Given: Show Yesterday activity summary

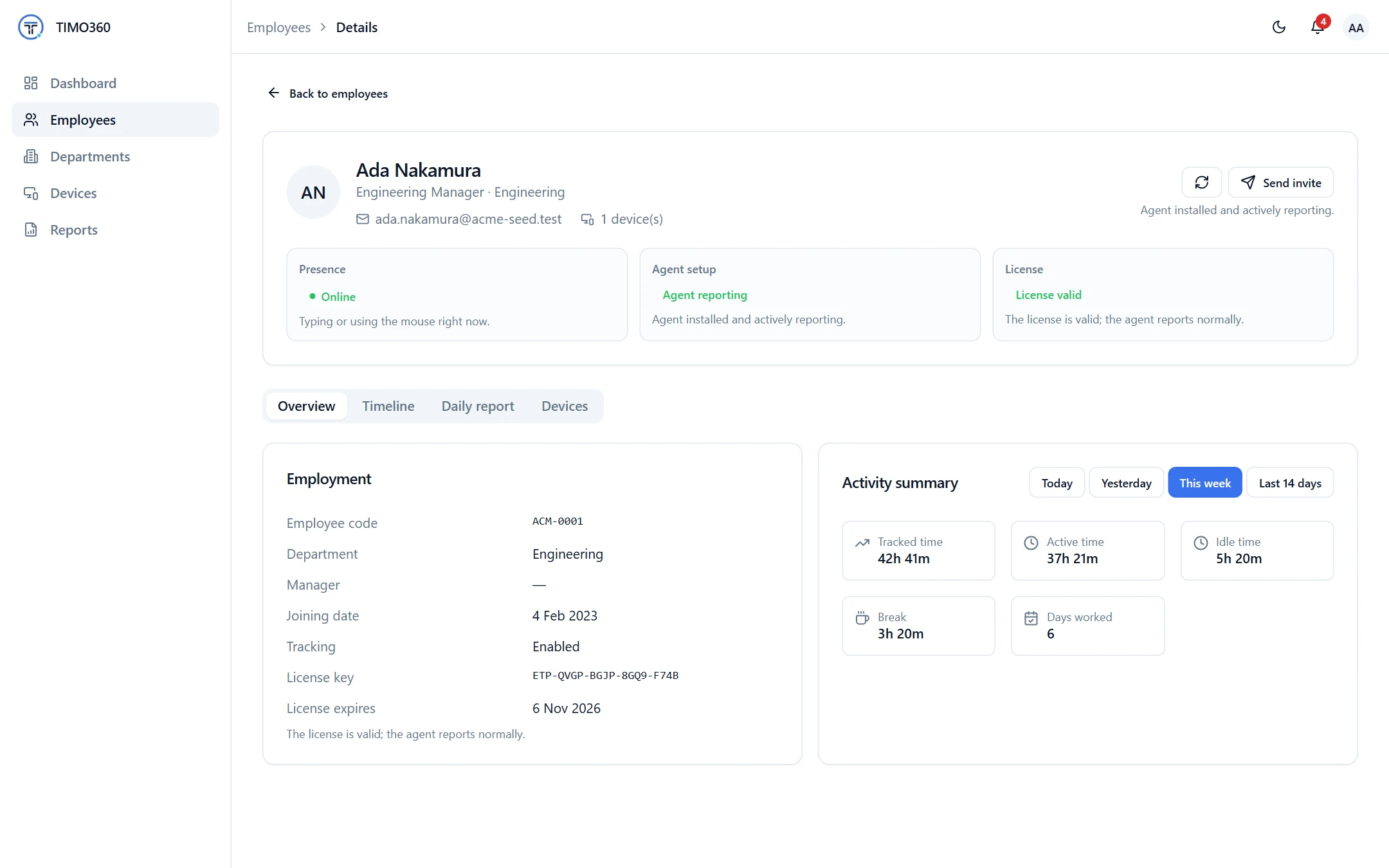Looking at the screenshot, I should coord(1126,483).
